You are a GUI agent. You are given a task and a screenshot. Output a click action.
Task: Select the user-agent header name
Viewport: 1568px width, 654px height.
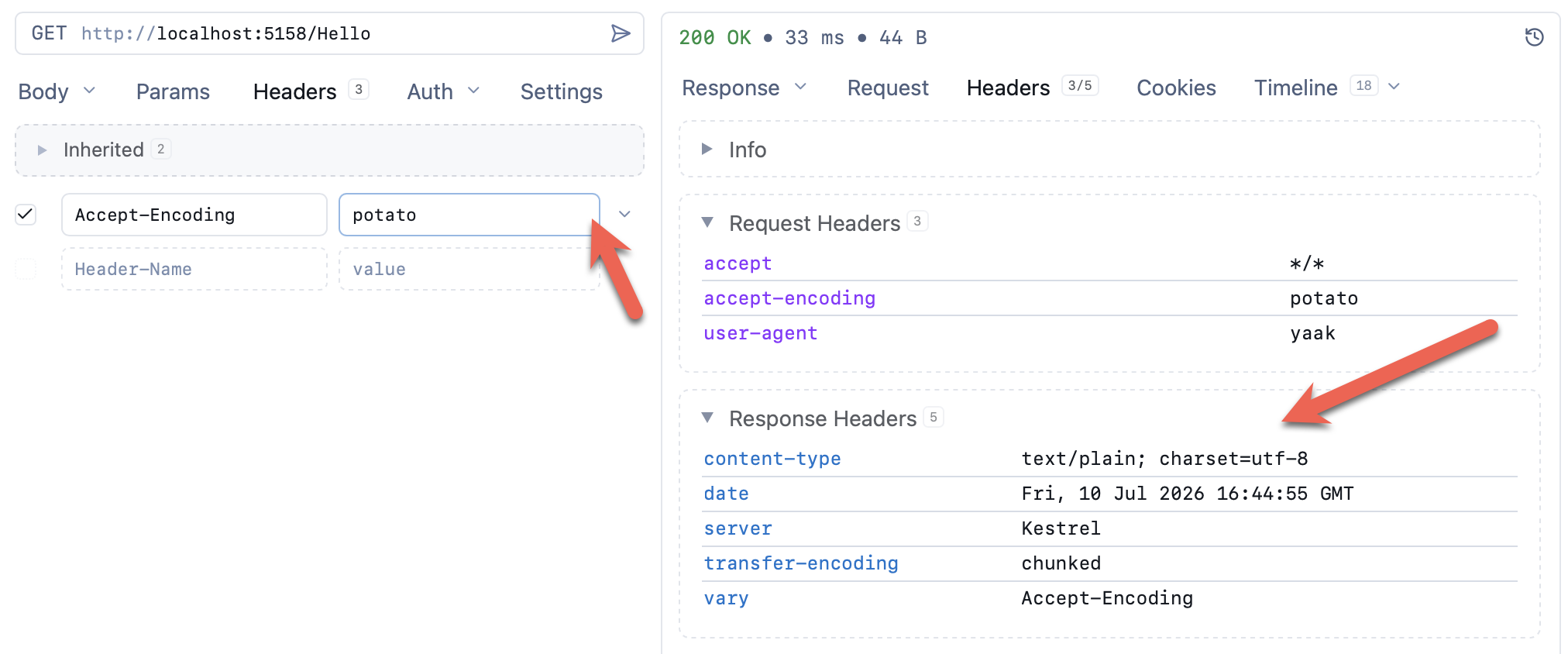(x=760, y=333)
